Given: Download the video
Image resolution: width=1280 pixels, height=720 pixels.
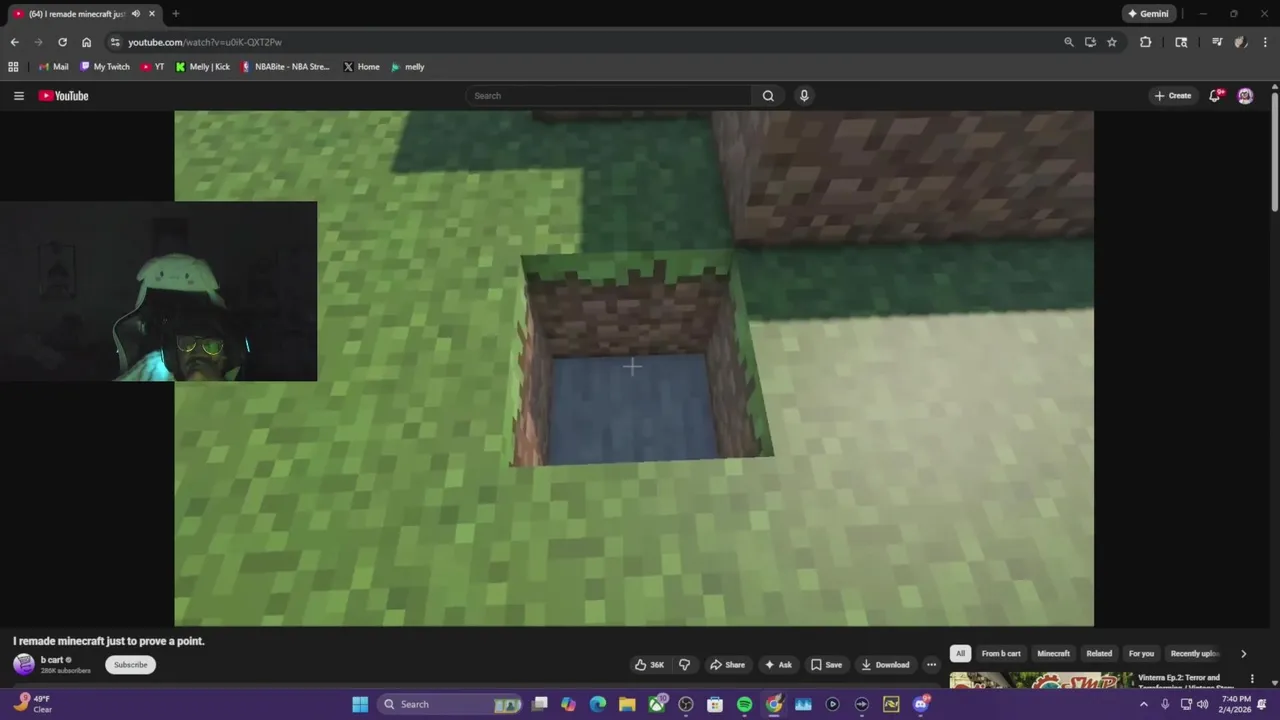Looking at the screenshot, I should tap(885, 665).
